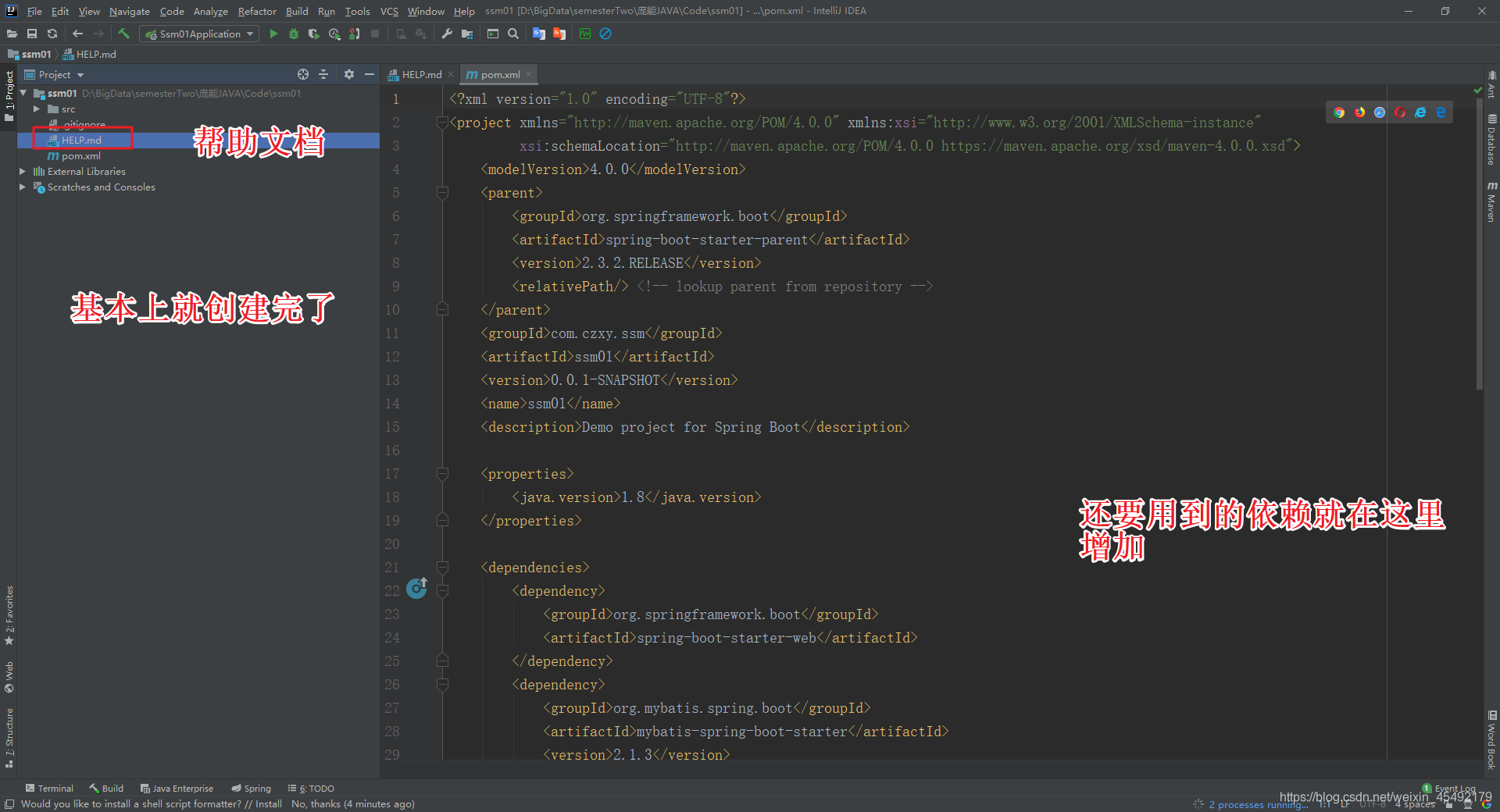Screen dimensions: 1500x812
Task: Open the File menu
Action: 34,11
